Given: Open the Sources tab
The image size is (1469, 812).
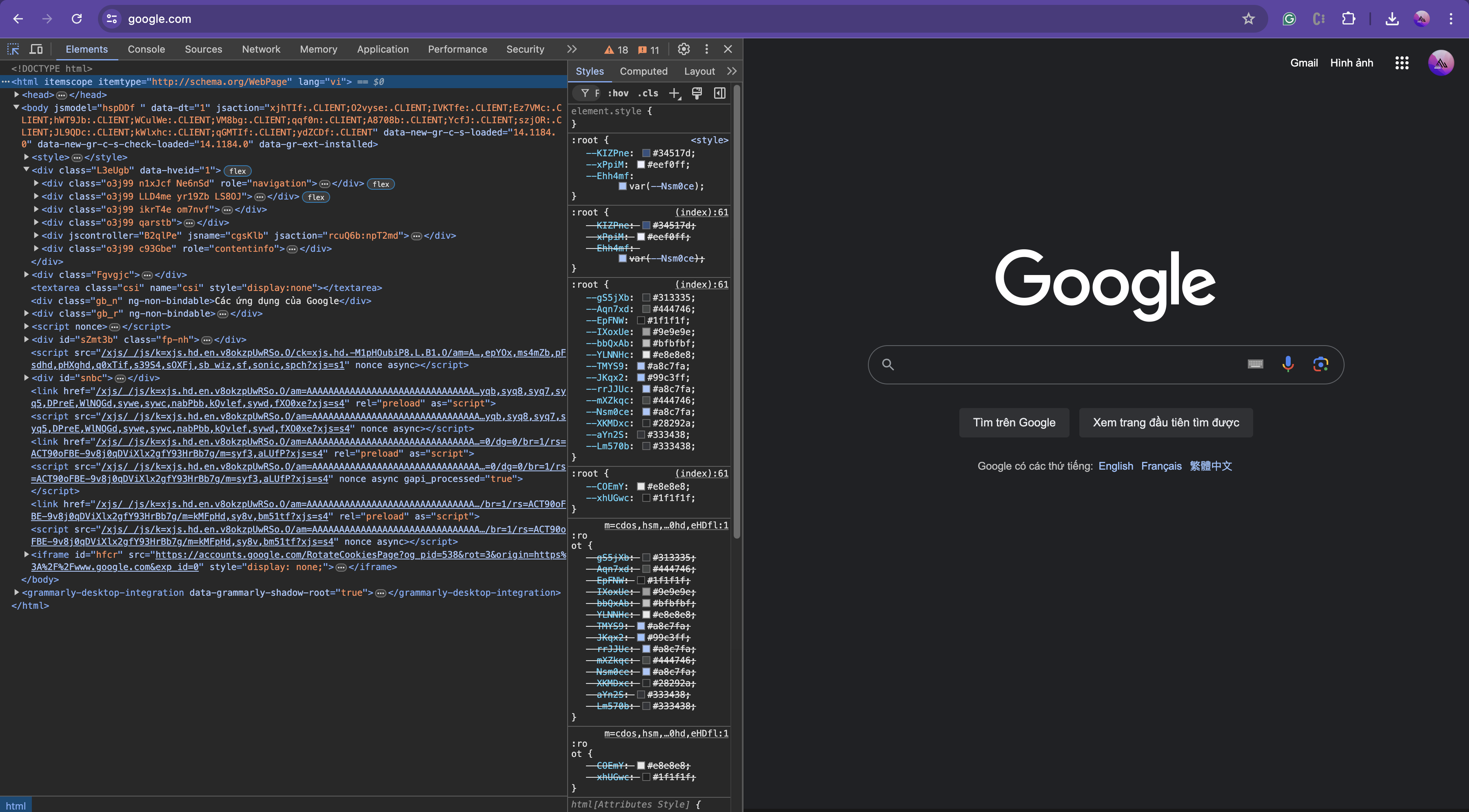Looking at the screenshot, I should [204, 49].
